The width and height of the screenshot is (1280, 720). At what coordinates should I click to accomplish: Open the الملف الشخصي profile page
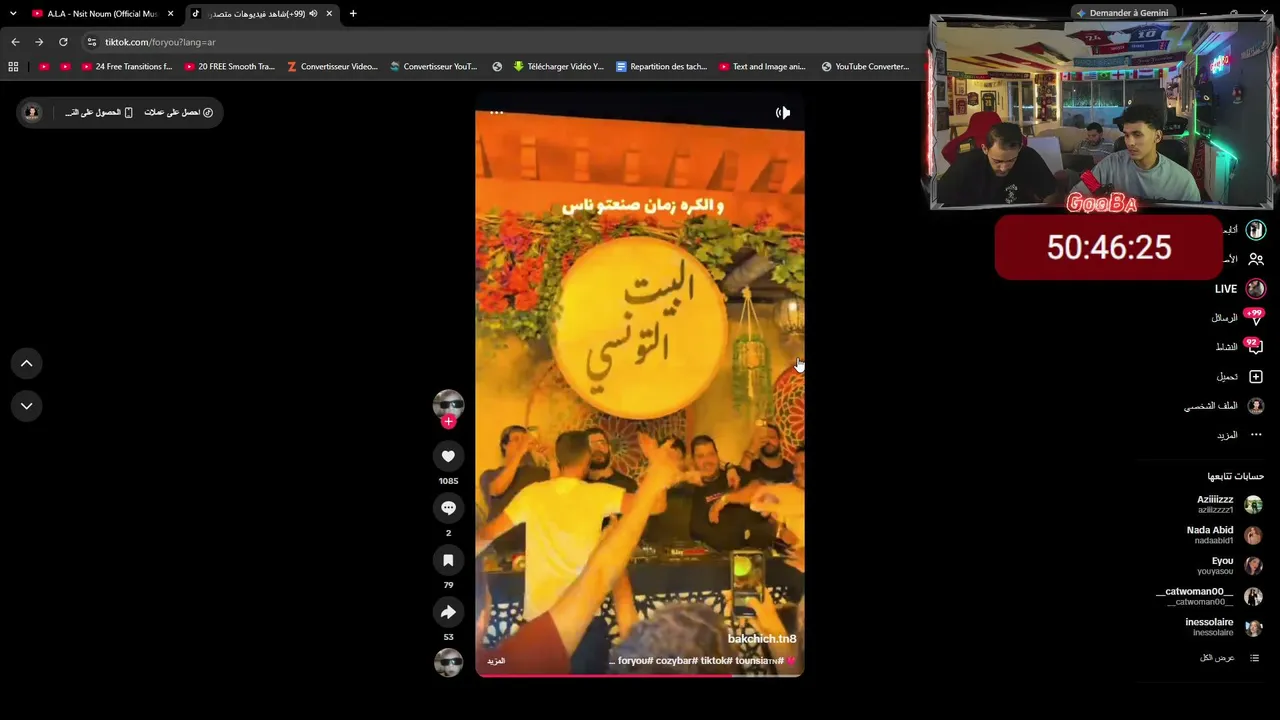(1224, 406)
